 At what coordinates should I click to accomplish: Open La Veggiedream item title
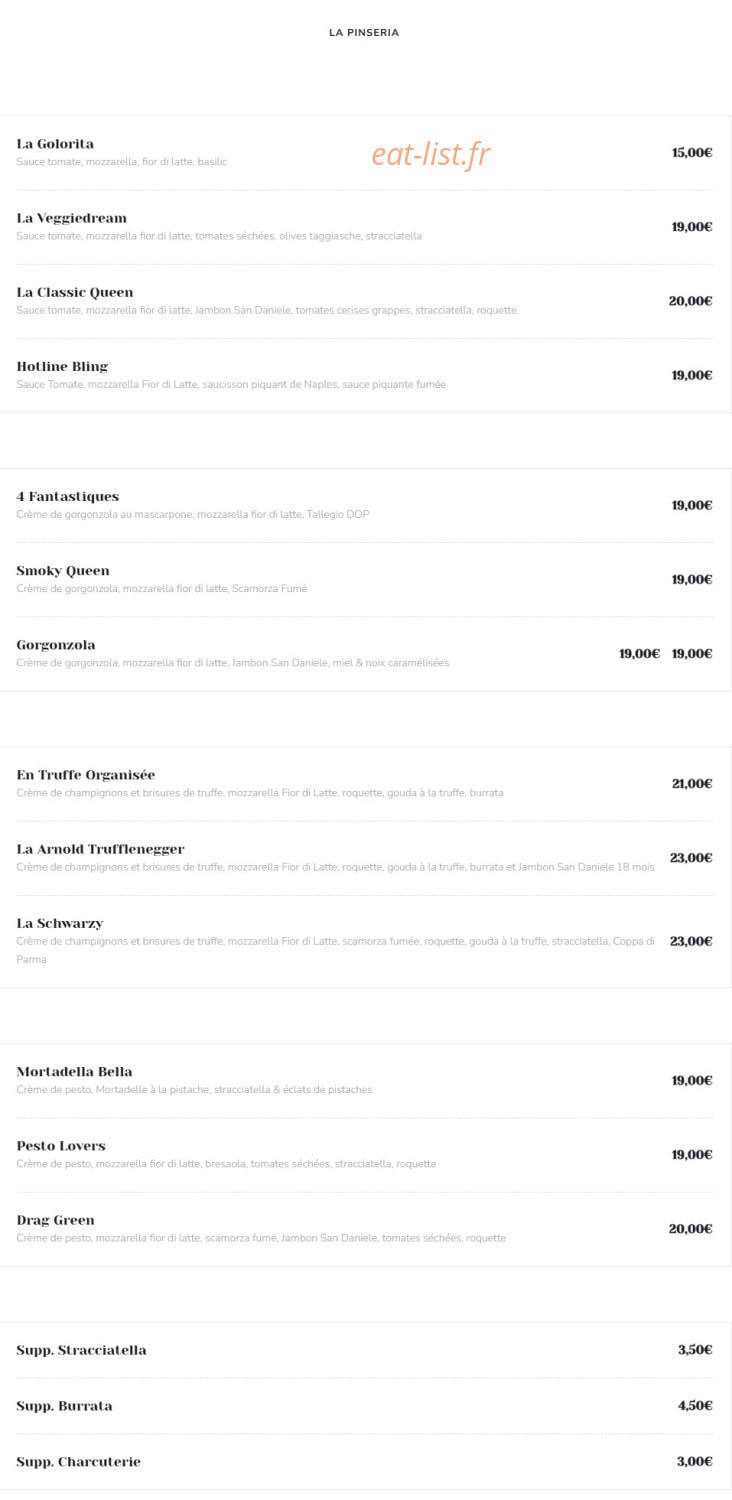pos(71,218)
